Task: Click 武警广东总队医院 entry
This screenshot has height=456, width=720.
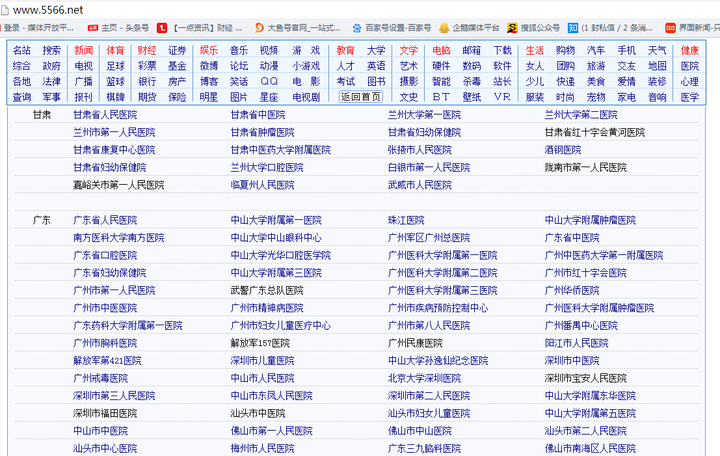Action: [x=267, y=290]
